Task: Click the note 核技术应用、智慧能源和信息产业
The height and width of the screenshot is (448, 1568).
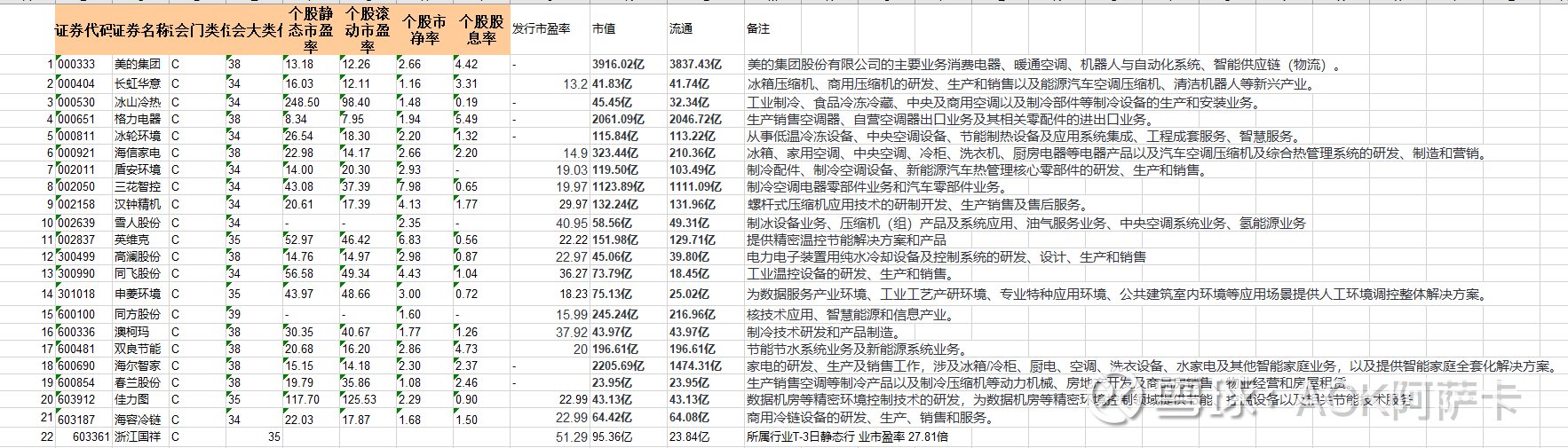Action: pos(850,314)
